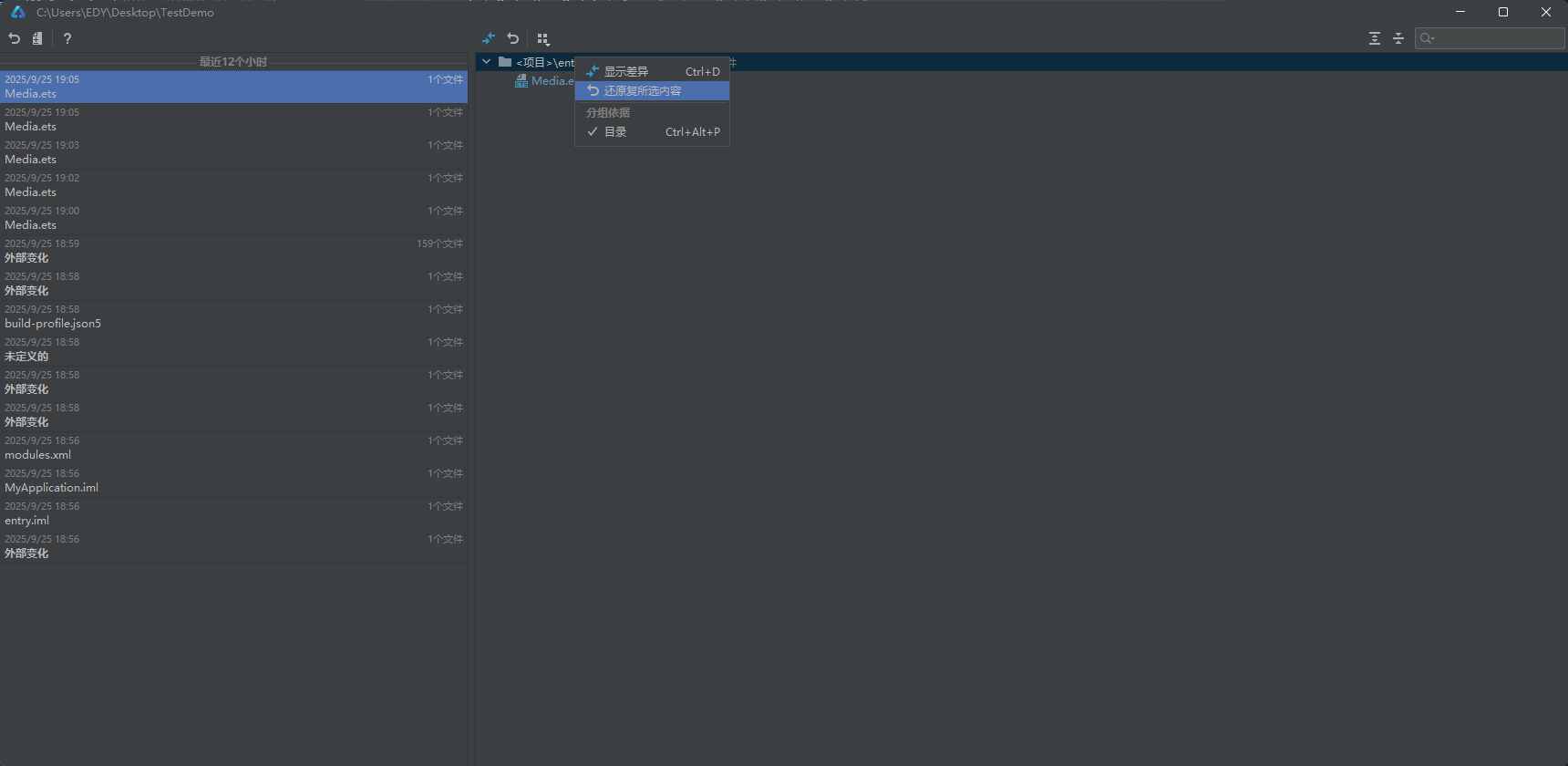Select the modules.xml history entry

click(x=233, y=448)
